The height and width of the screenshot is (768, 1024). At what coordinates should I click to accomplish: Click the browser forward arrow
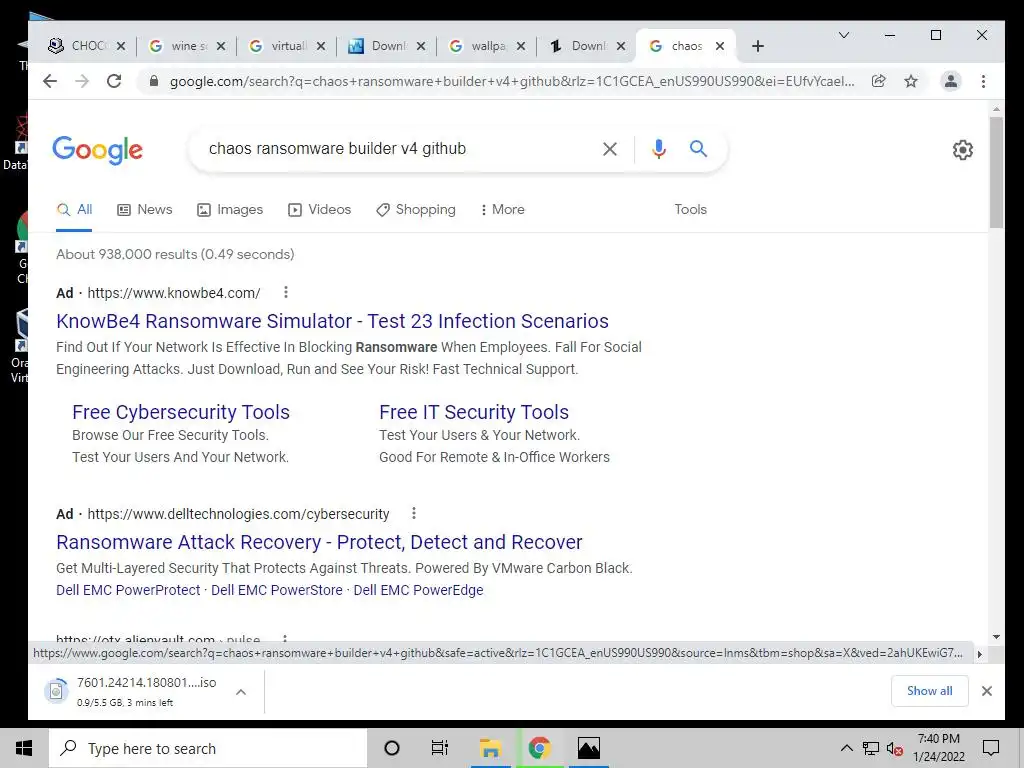(82, 81)
